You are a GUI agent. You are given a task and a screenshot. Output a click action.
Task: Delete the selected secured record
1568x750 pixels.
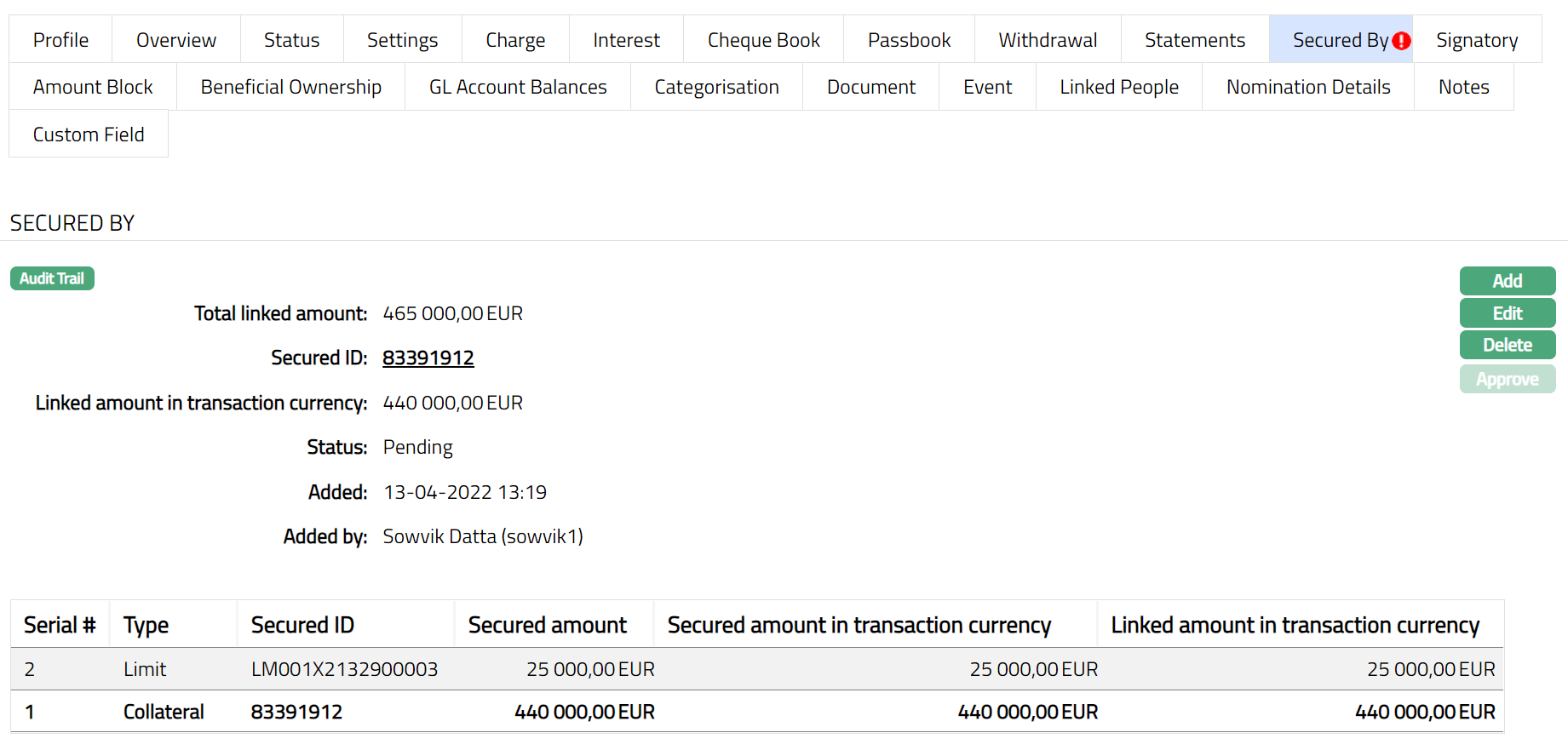click(x=1507, y=345)
